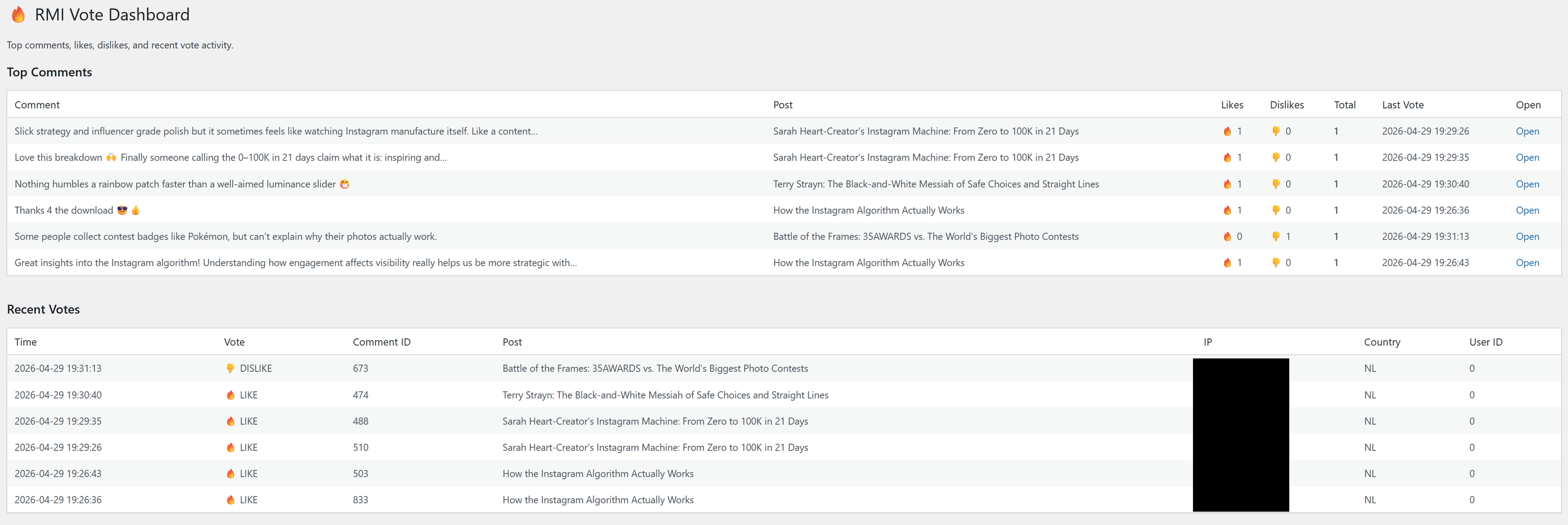Click the Comment ID column header
The height and width of the screenshot is (525, 1568).
[x=381, y=342]
